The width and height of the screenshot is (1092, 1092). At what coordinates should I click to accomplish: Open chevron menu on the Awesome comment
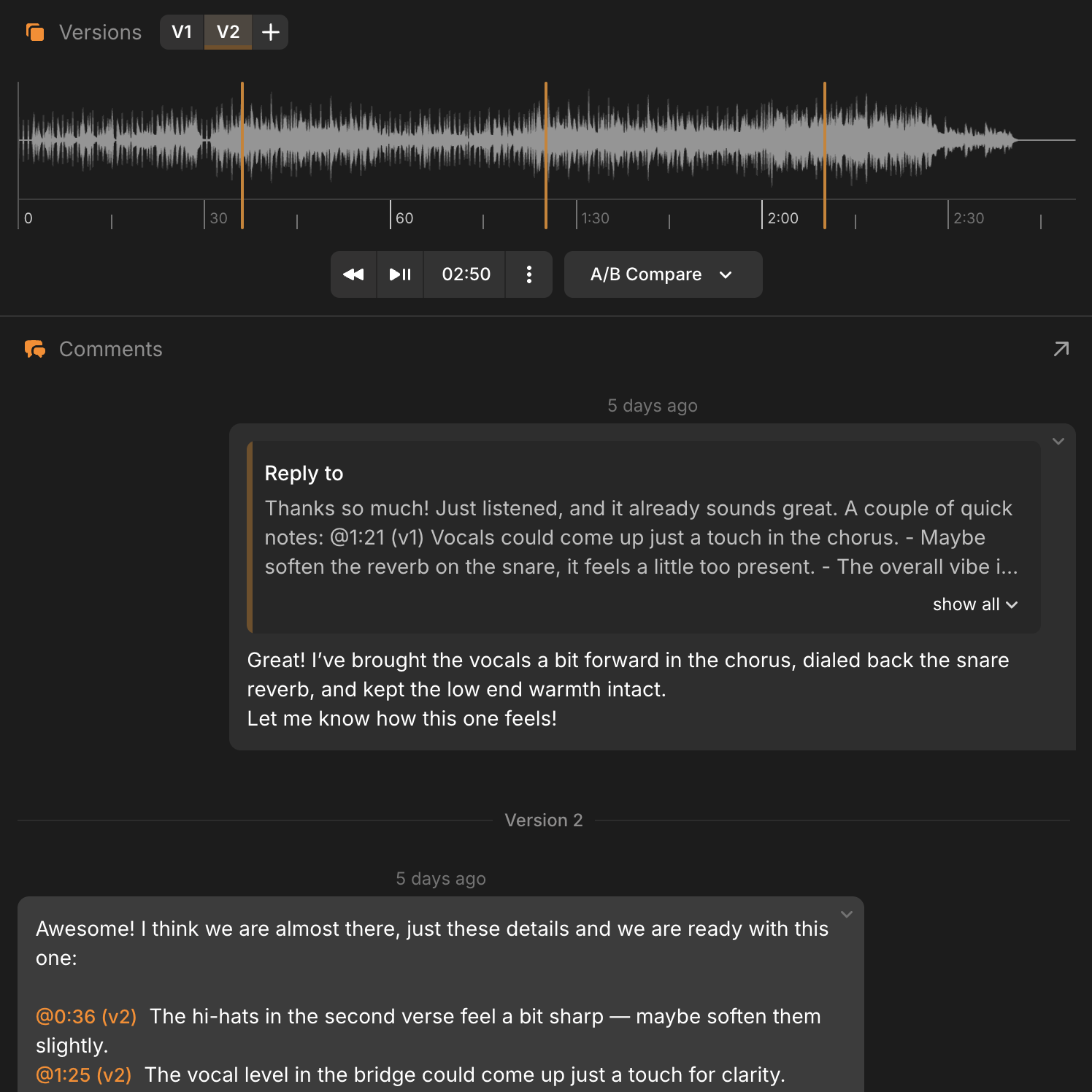pos(846,915)
